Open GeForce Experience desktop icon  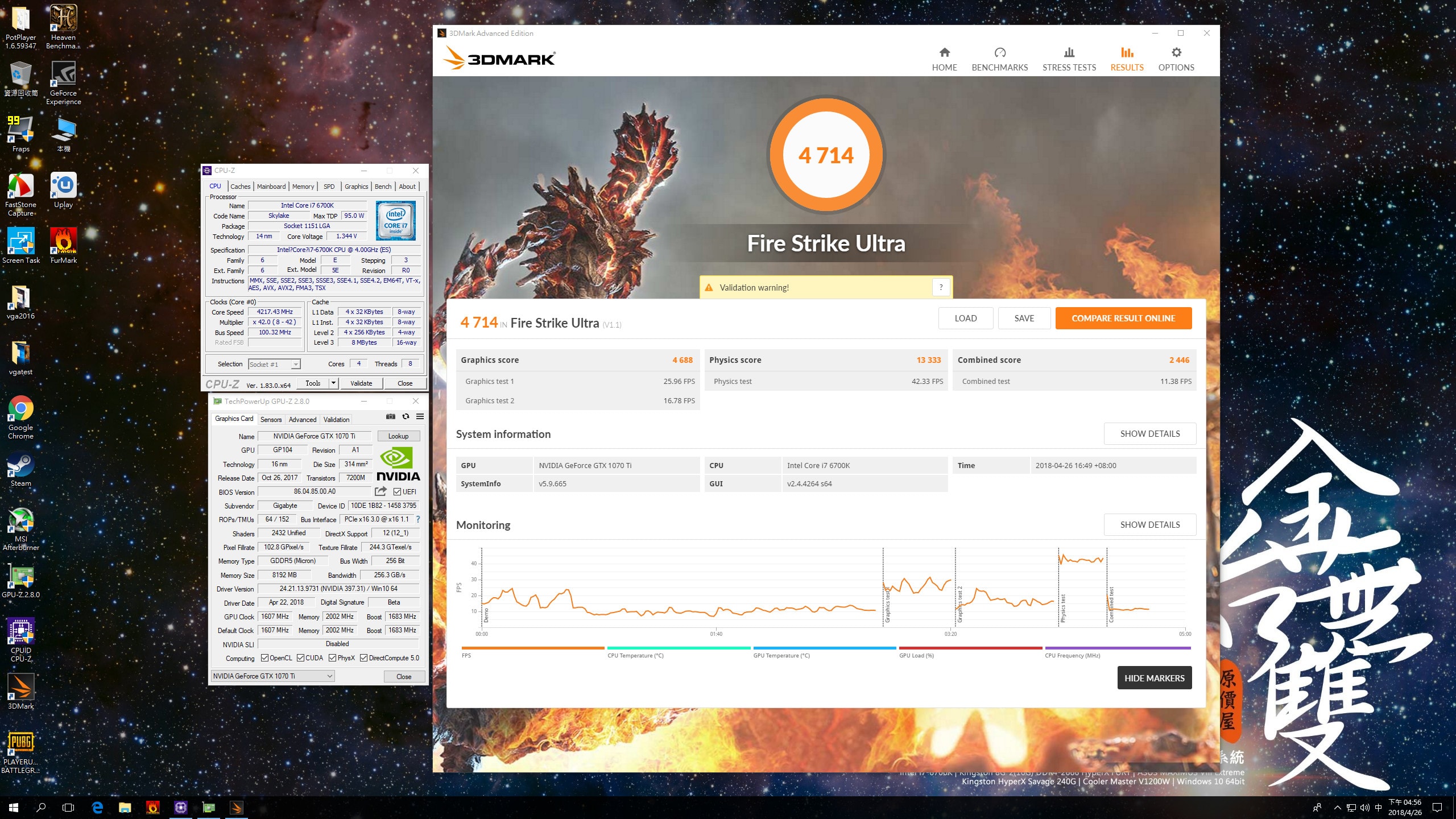click(x=63, y=82)
